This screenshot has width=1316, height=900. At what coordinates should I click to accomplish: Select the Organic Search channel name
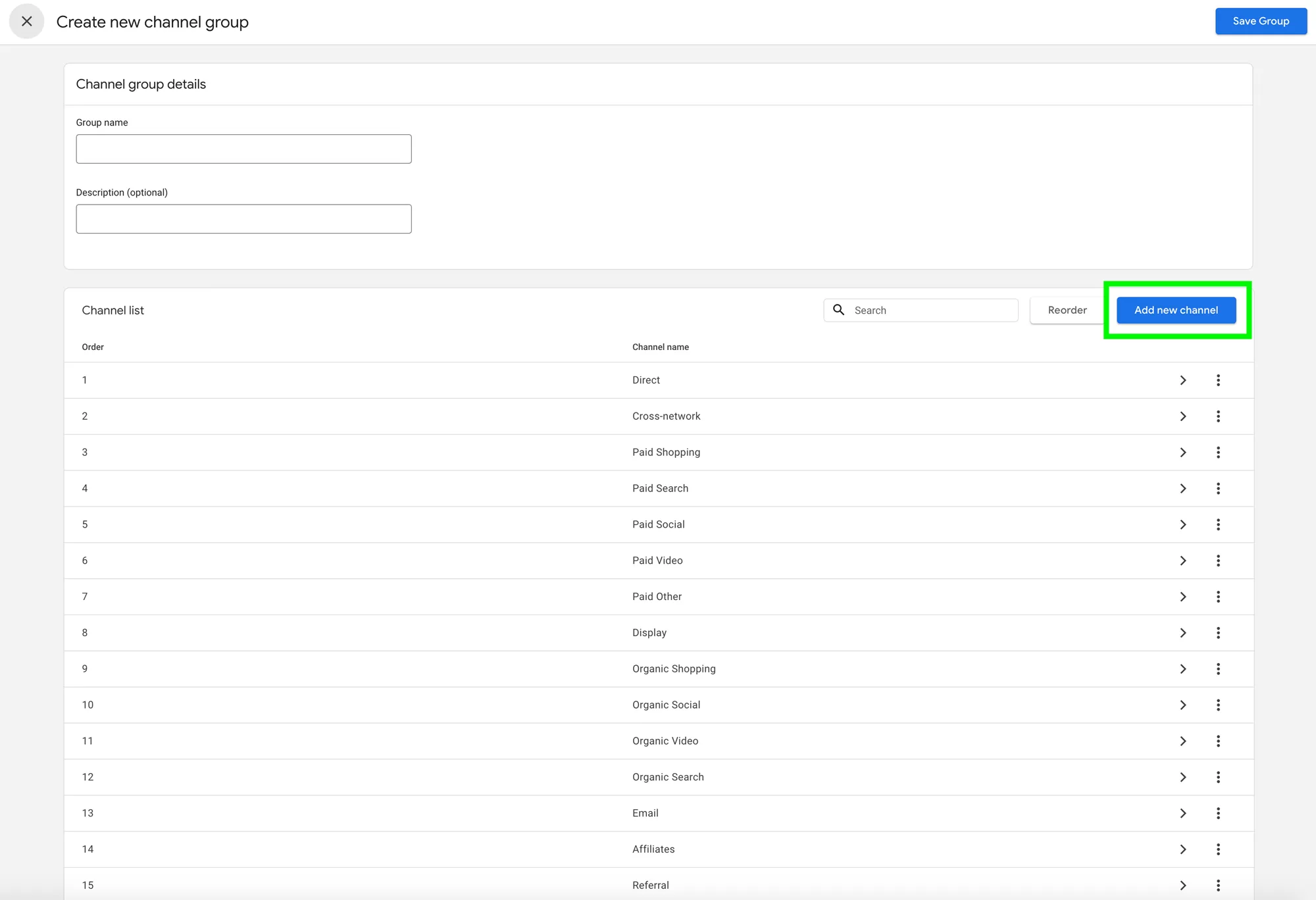click(668, 777)
